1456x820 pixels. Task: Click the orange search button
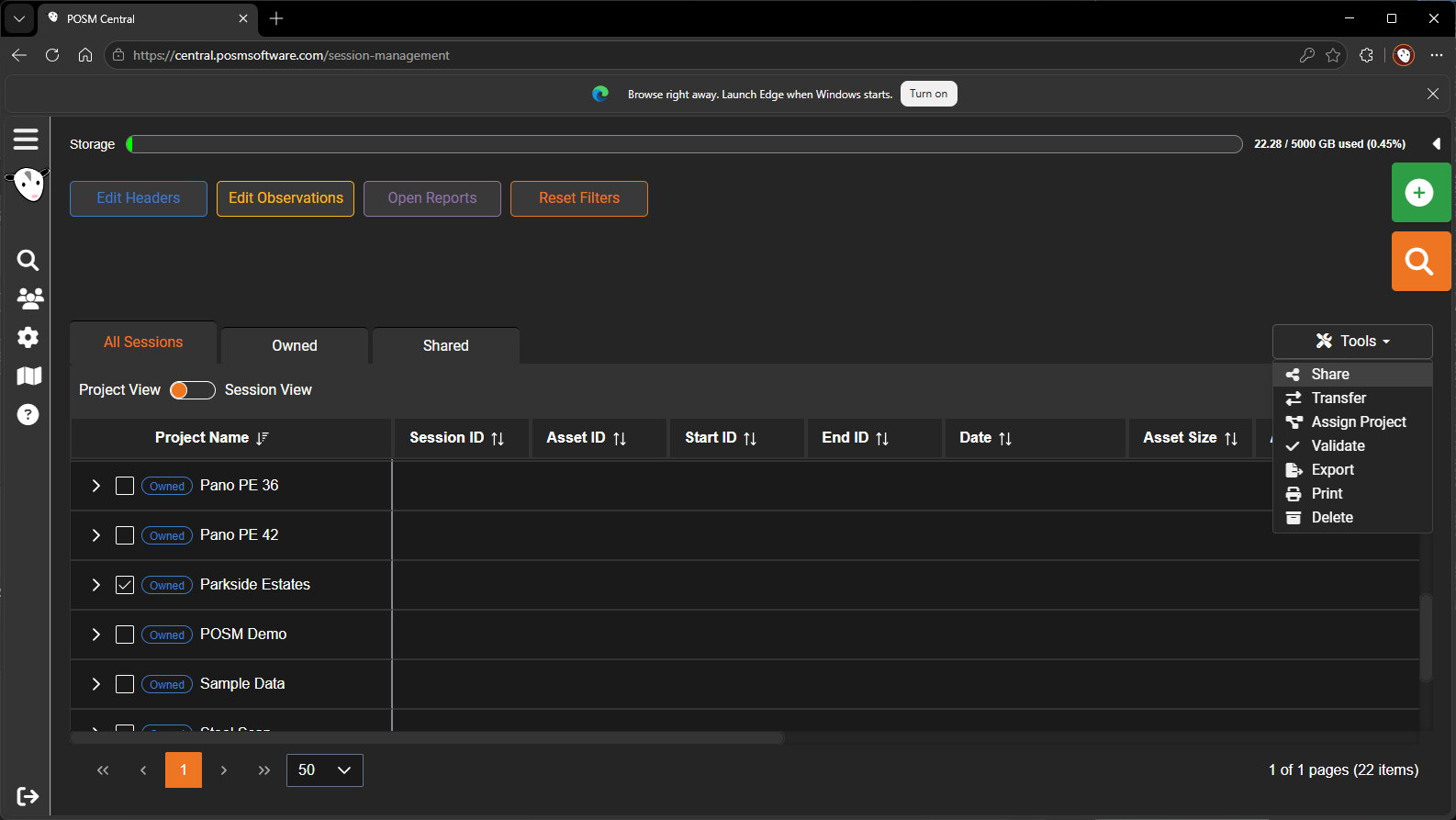[1421, 262]
